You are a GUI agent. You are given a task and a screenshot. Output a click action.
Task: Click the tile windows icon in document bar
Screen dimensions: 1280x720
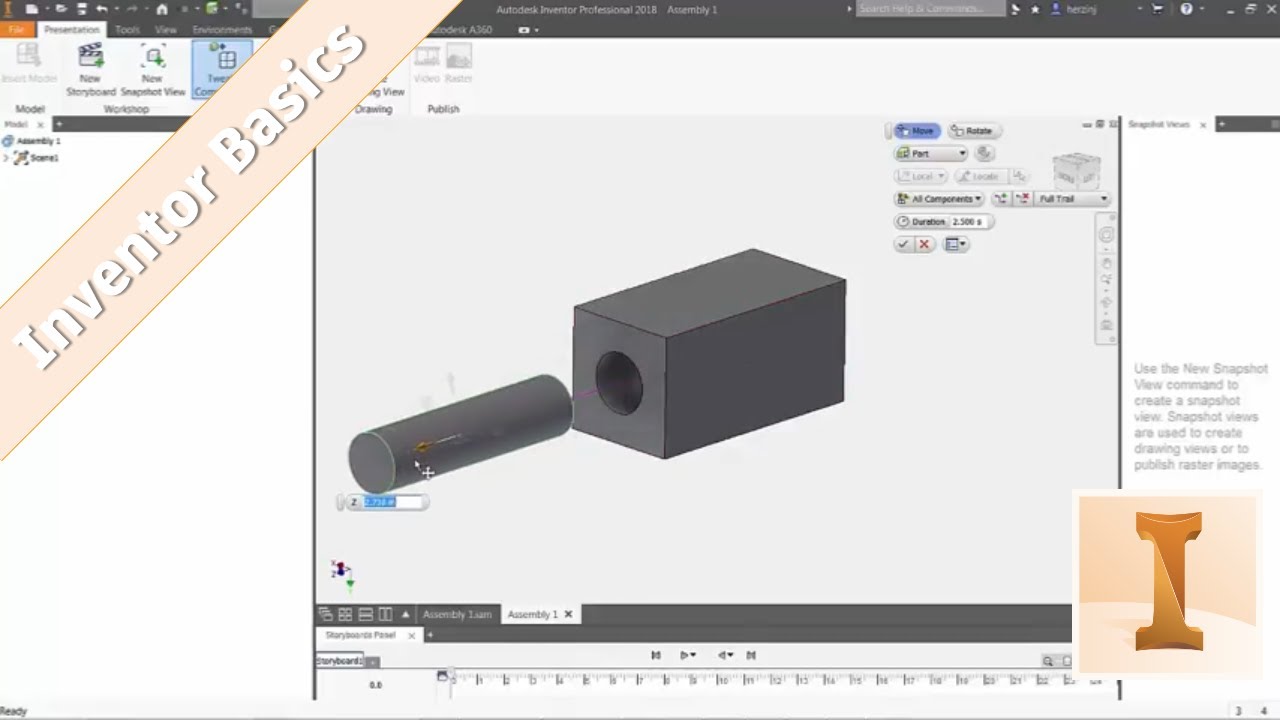coord(345,614)
